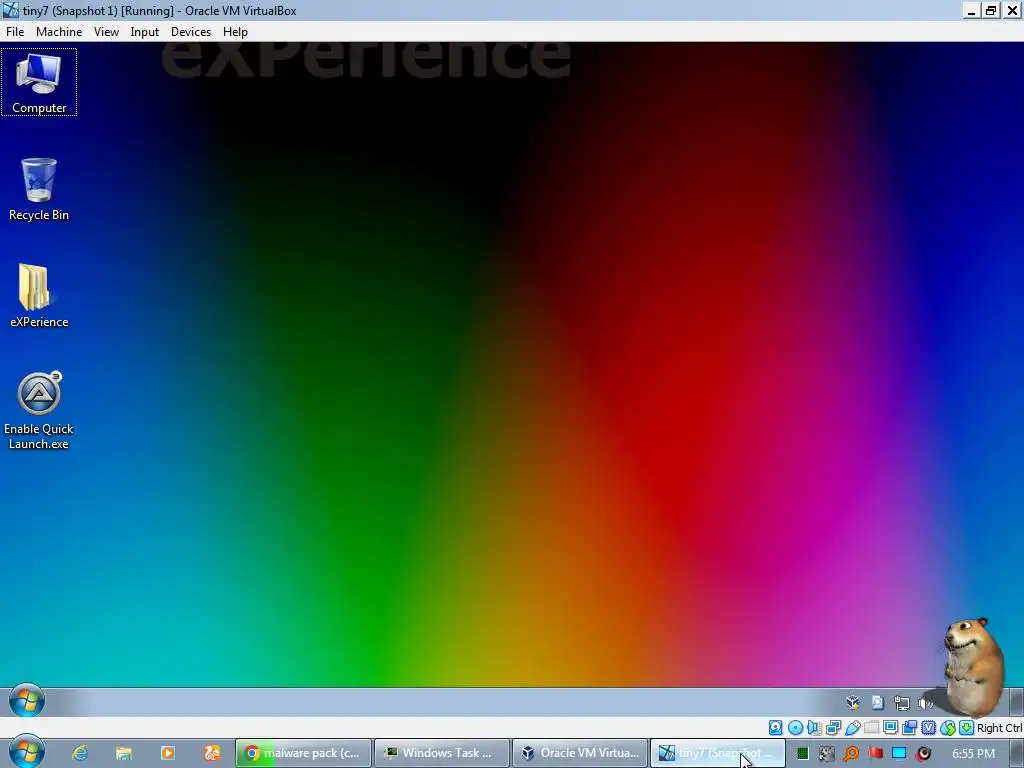The height and width of the screenshot is (768, 1024).
Task: Open the host Windows Start button
Action: point(26,752)
